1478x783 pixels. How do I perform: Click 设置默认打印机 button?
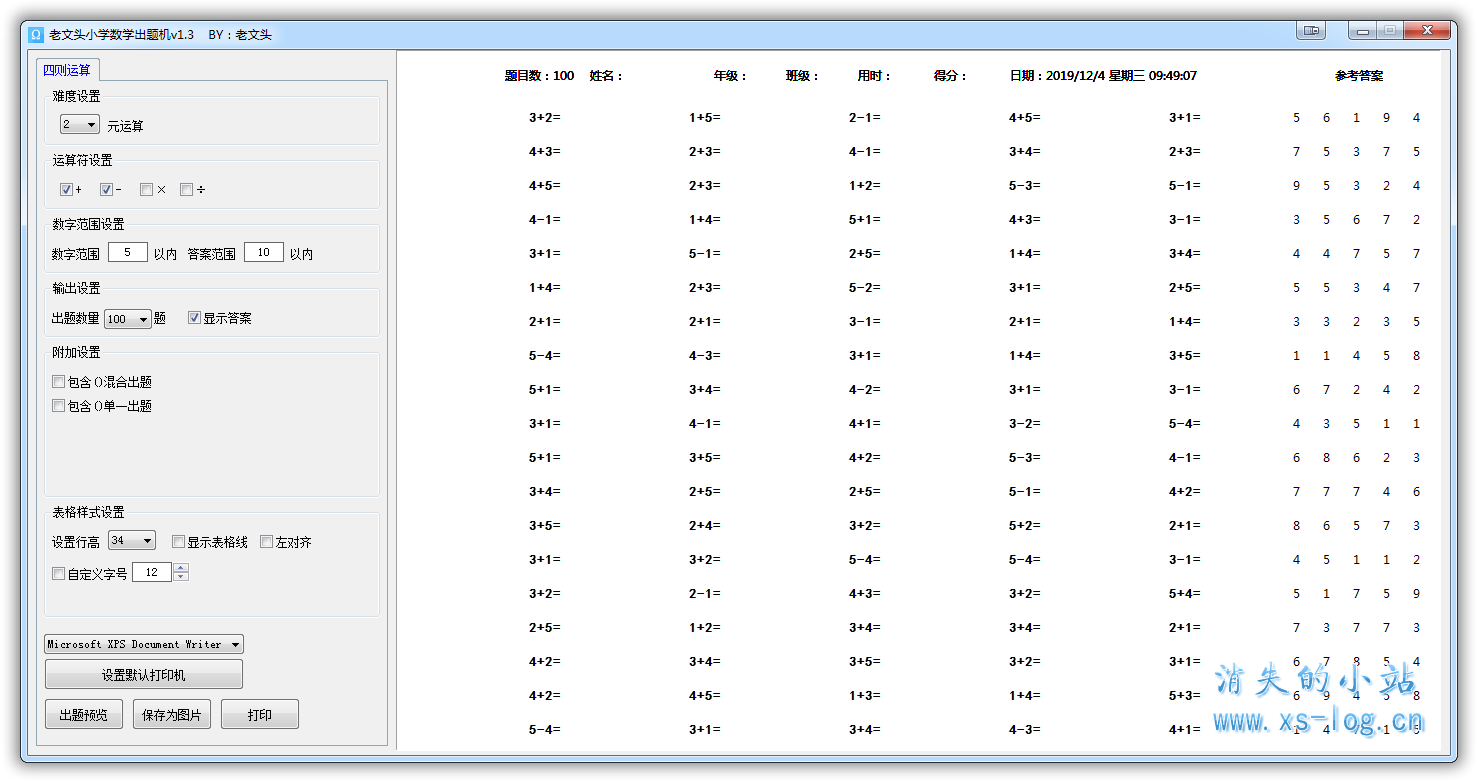click(144, 675)
